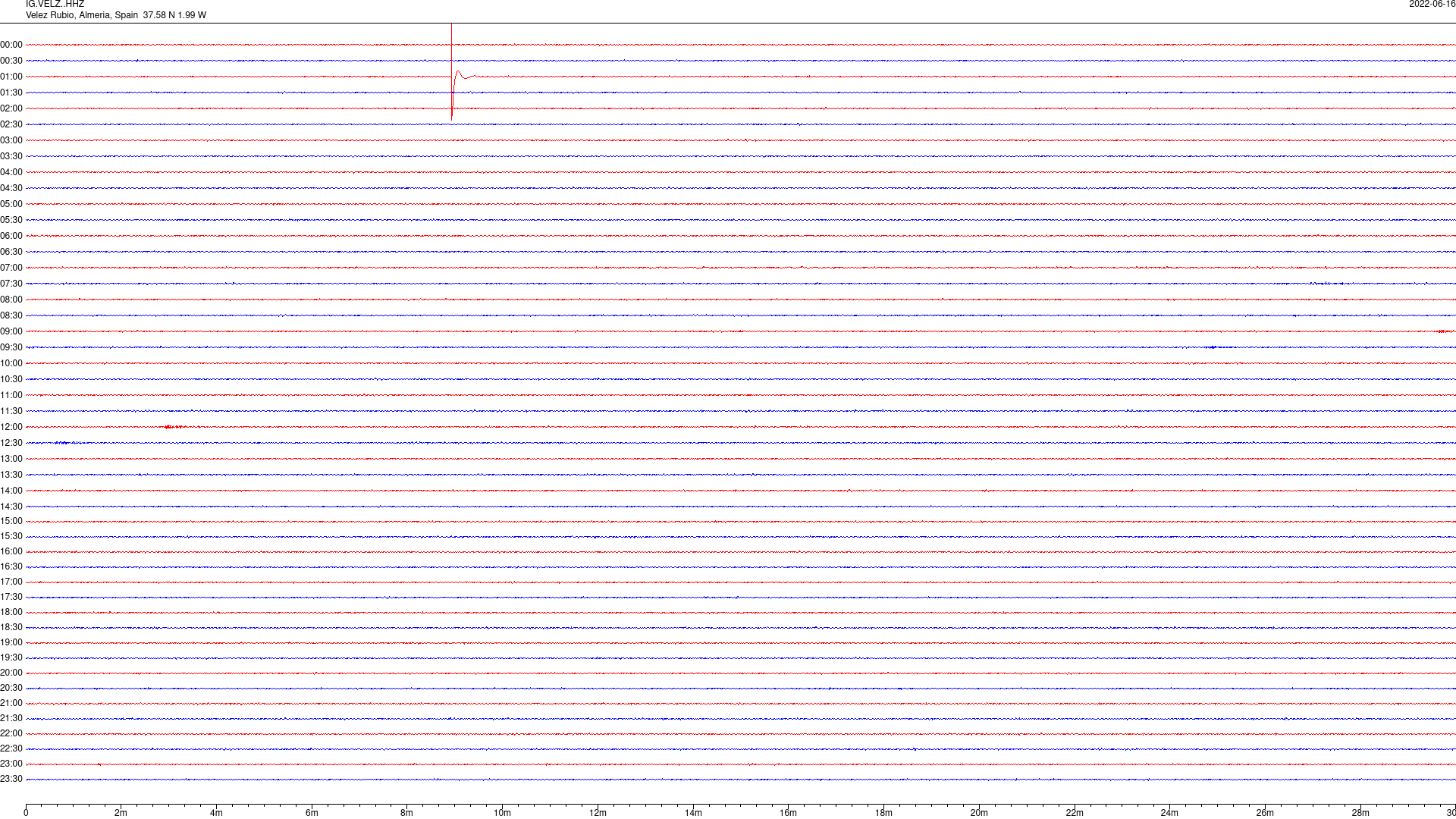Click the station code IG.VELZ..HHZ
The image size is (1456, 819).
(x=55, y=4)
